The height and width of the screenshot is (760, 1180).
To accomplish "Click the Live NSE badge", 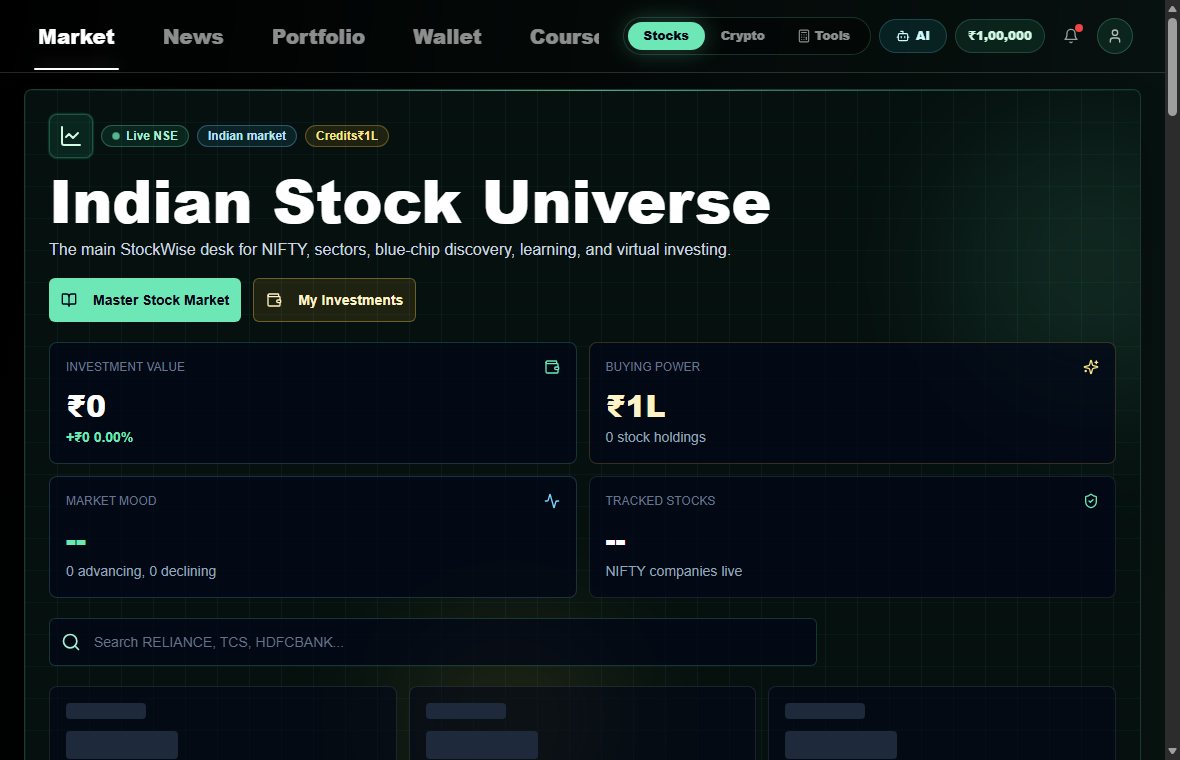I will point(144,136).
